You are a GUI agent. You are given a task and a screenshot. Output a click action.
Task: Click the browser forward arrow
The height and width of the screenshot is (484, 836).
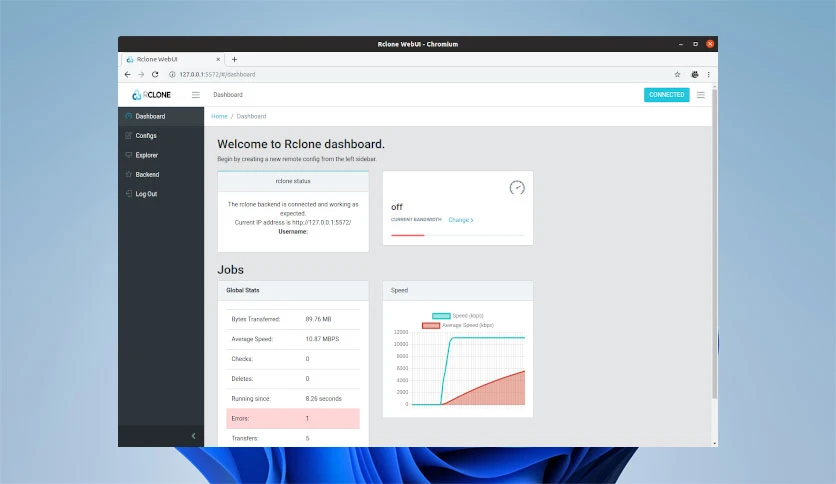[x=141, y=75]
